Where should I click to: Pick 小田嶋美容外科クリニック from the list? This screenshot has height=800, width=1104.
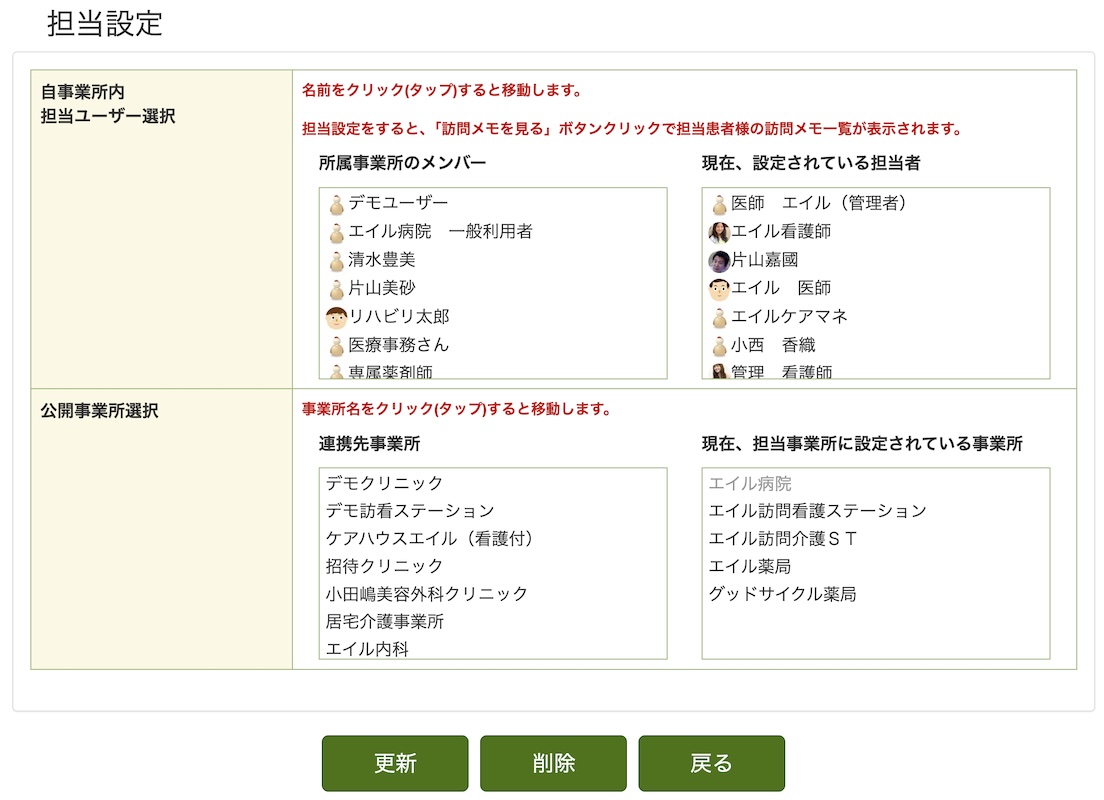point(427,594)
